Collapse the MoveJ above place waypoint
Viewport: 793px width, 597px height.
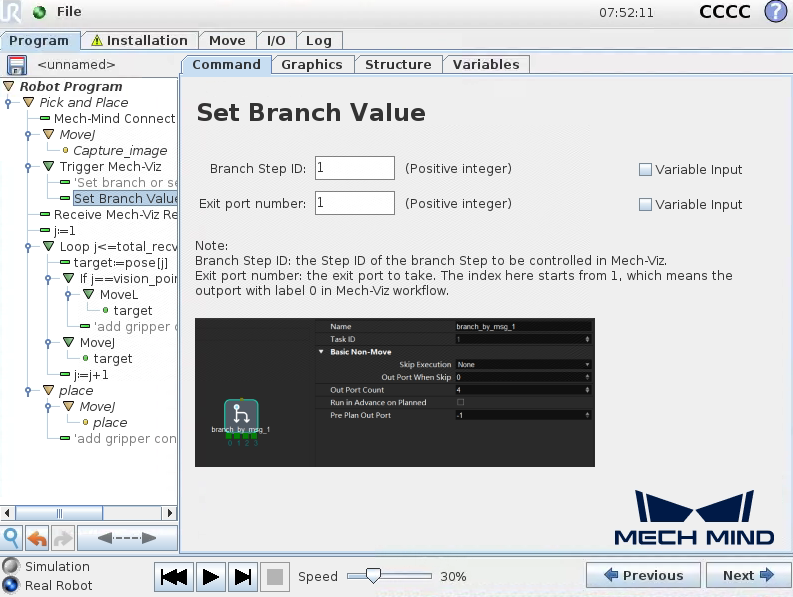pyautogui.click(x=69, y=406)
